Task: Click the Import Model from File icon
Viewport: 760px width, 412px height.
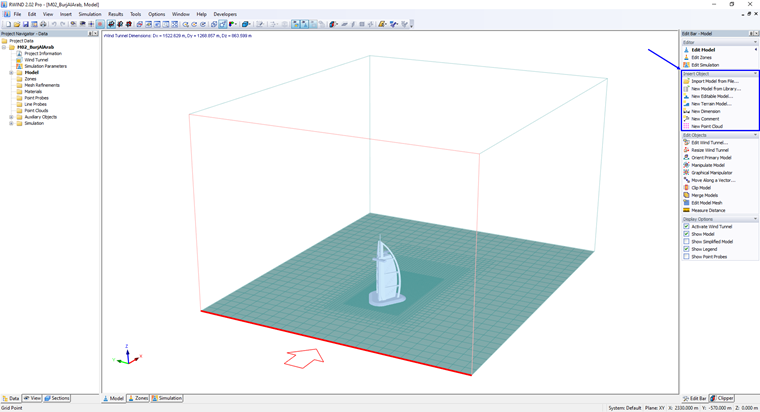Action: [686, 81]
